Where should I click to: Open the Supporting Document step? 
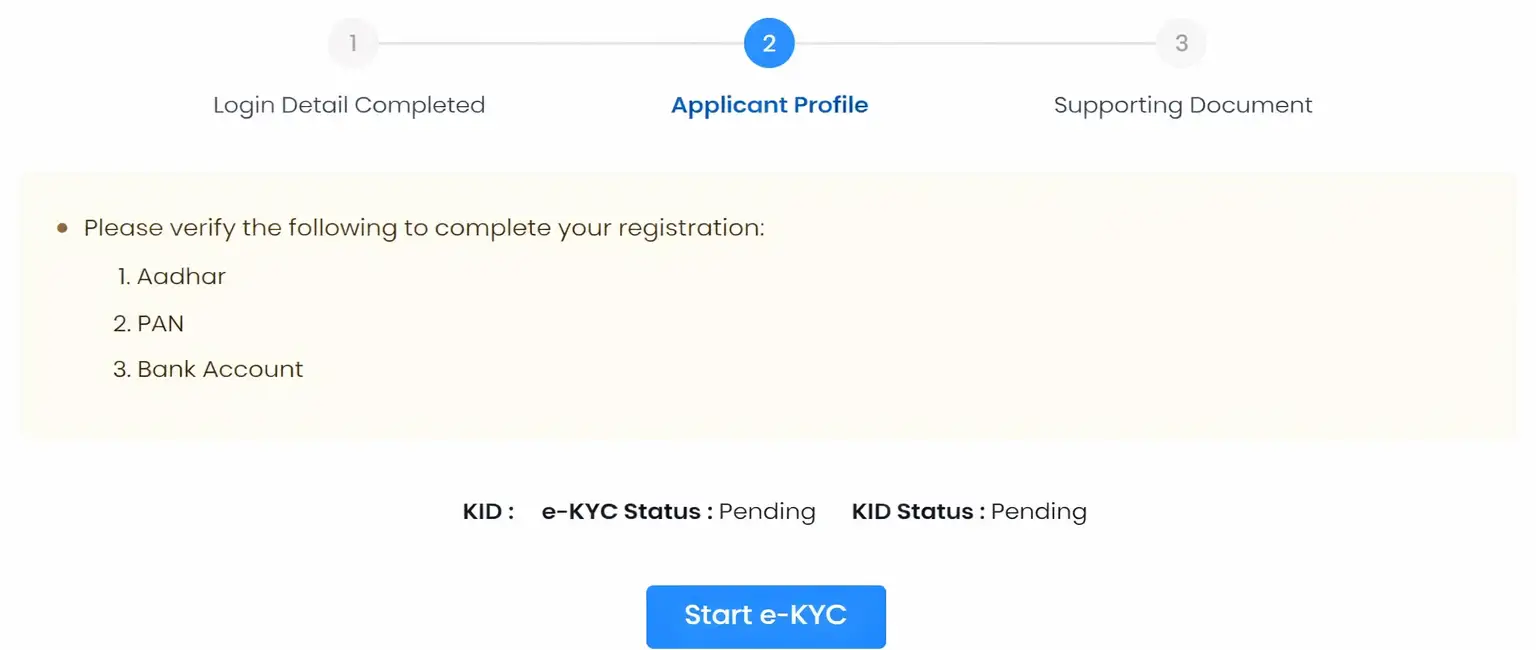[x=1181, y=104]
